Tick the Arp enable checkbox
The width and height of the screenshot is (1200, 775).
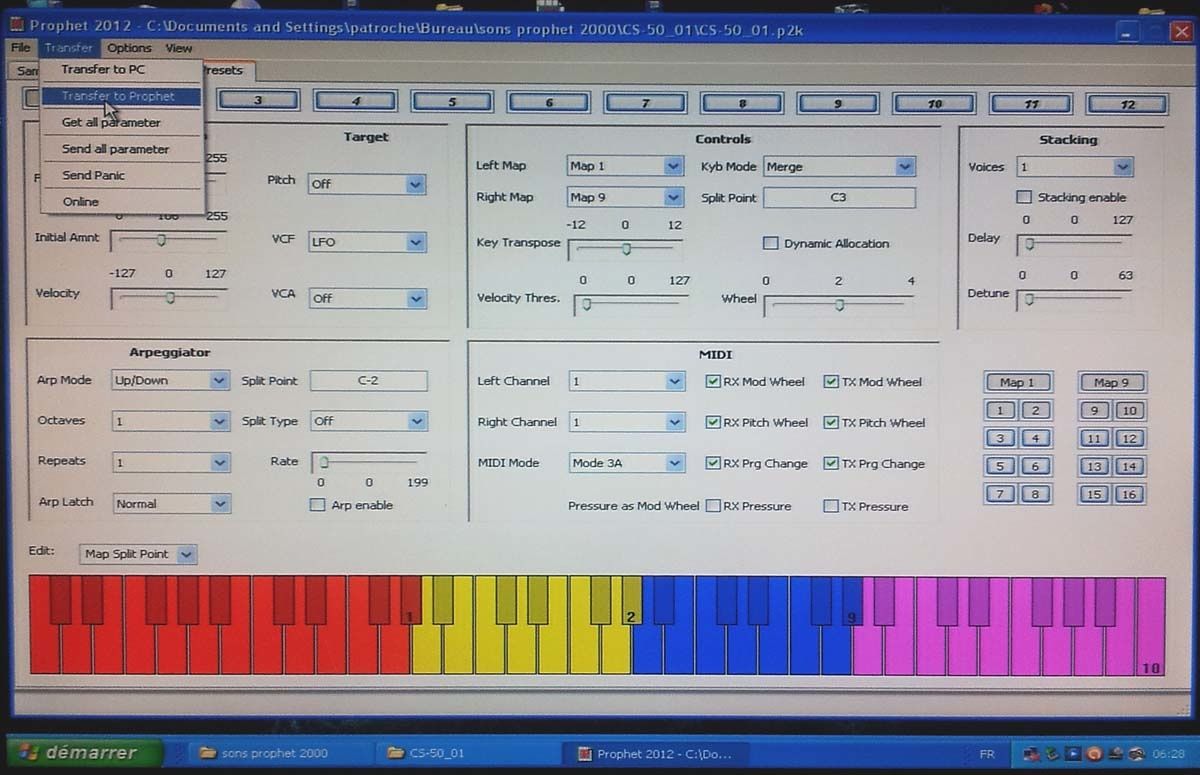318,505
